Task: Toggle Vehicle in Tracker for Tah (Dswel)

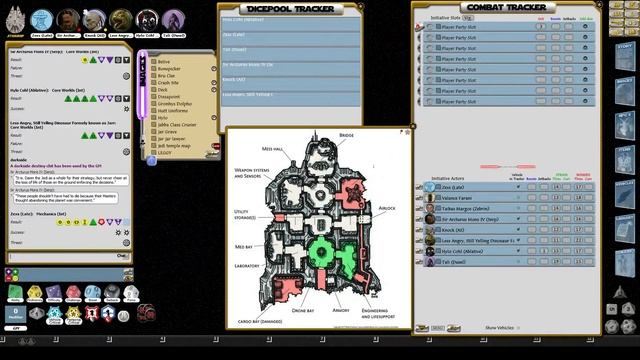Action: tap(518, 262)
